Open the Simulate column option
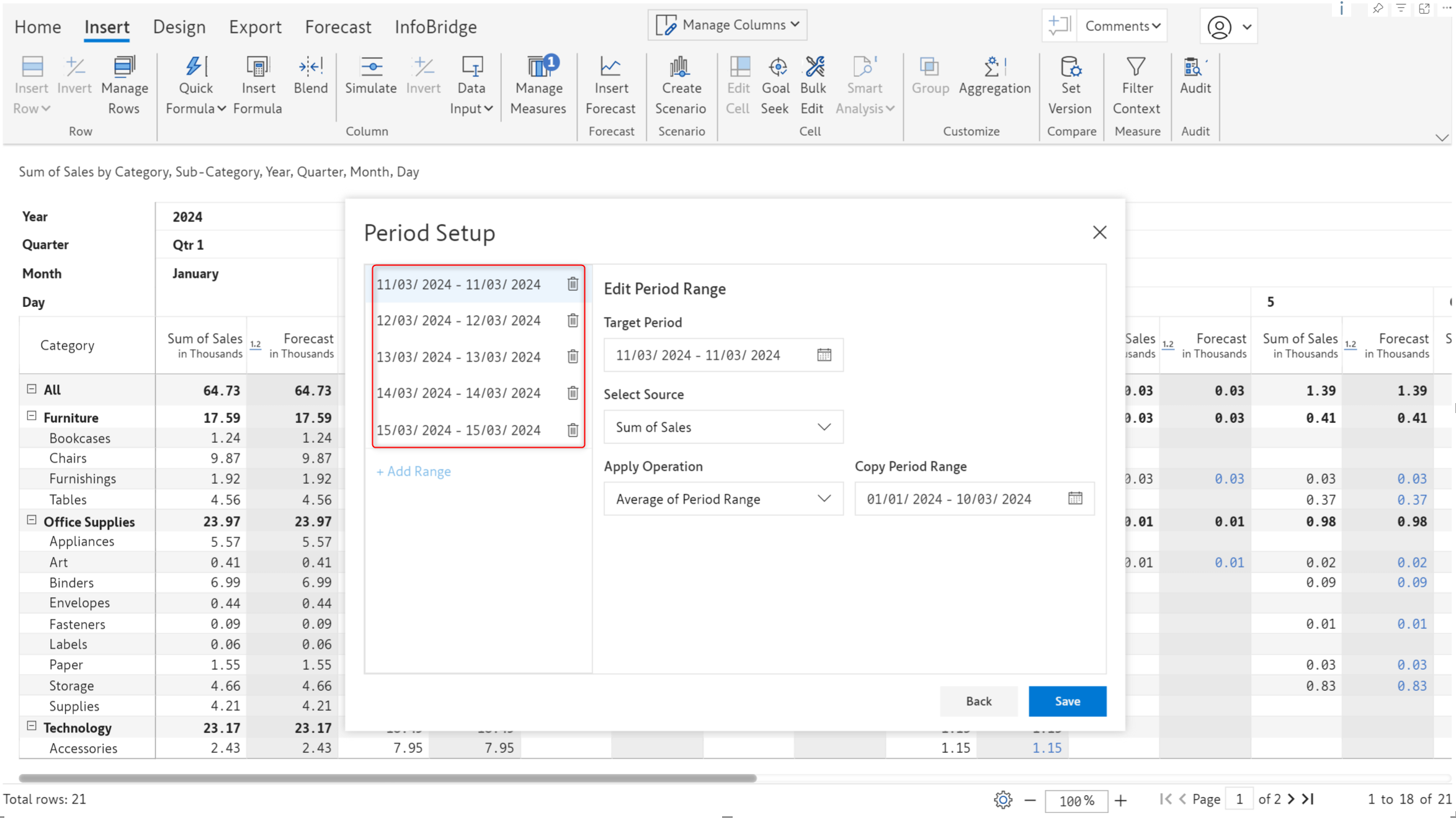This screenshot has height=818, width=1456. tap(370, 76)
